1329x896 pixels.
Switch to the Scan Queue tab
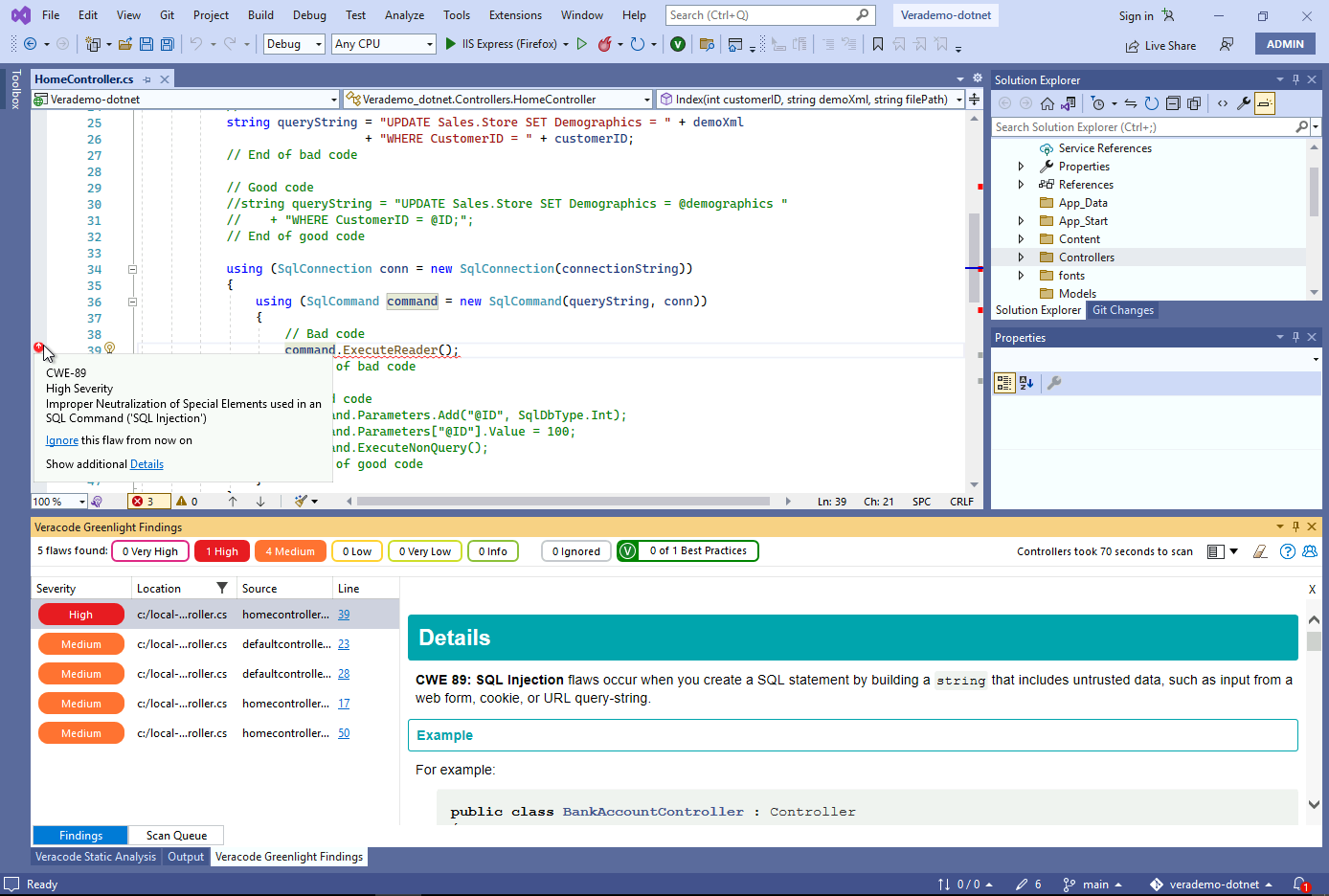coord(176,836)
